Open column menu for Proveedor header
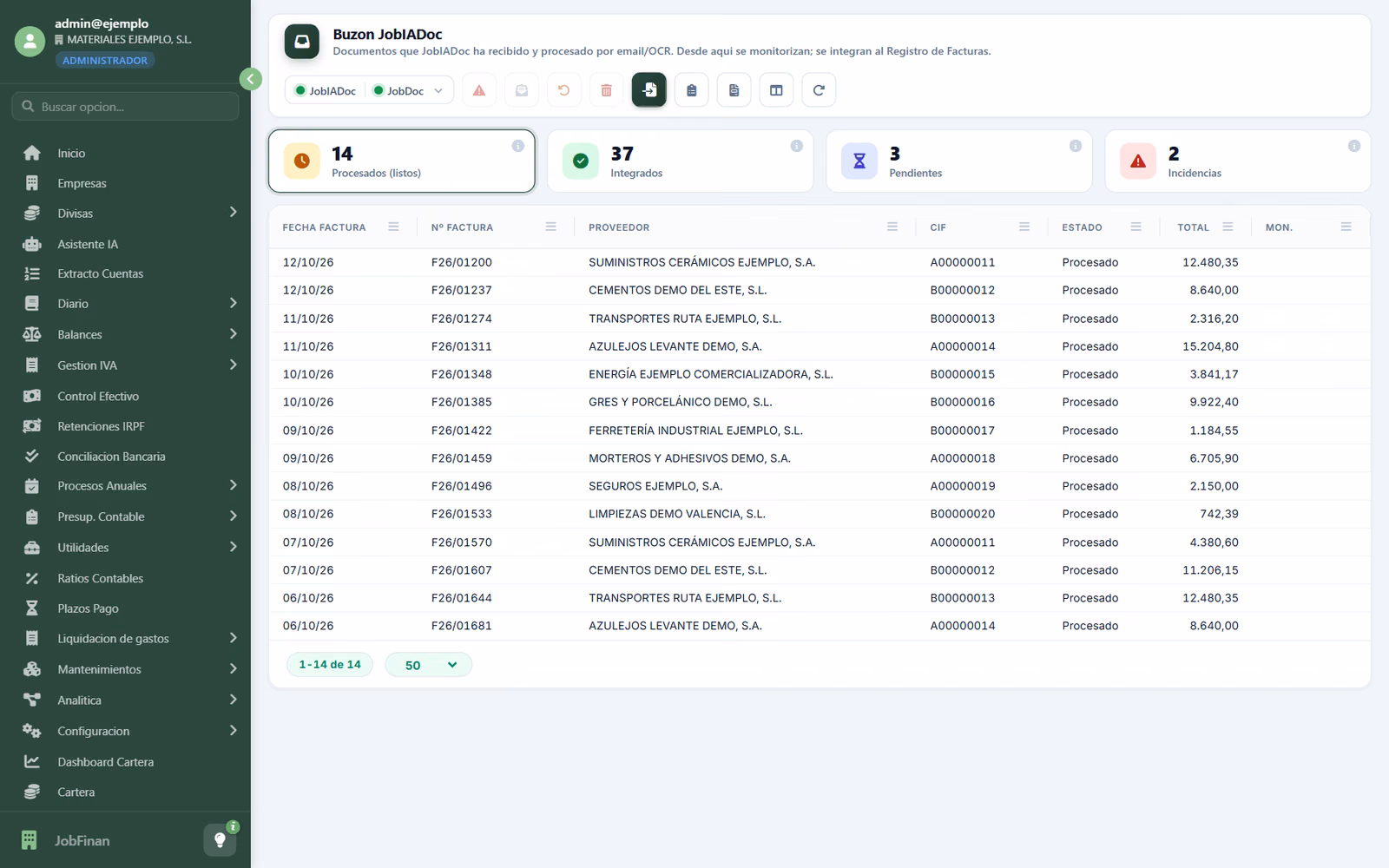 pos(892,227)
